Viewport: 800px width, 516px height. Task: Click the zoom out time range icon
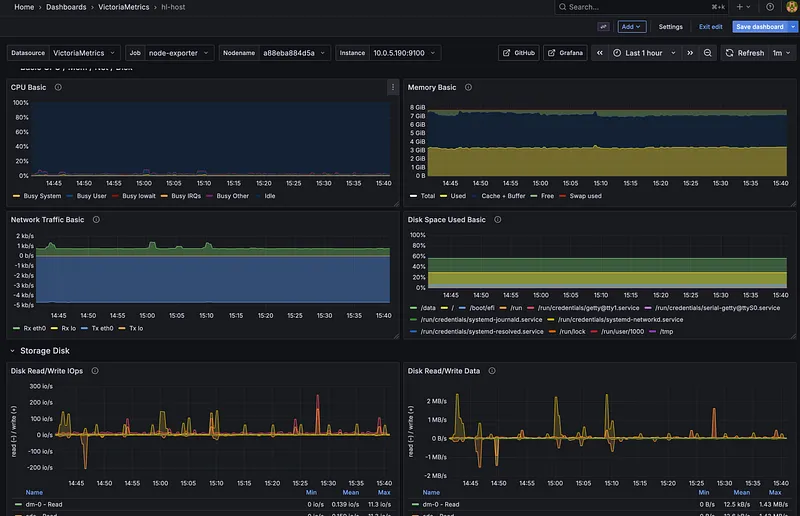708,53
